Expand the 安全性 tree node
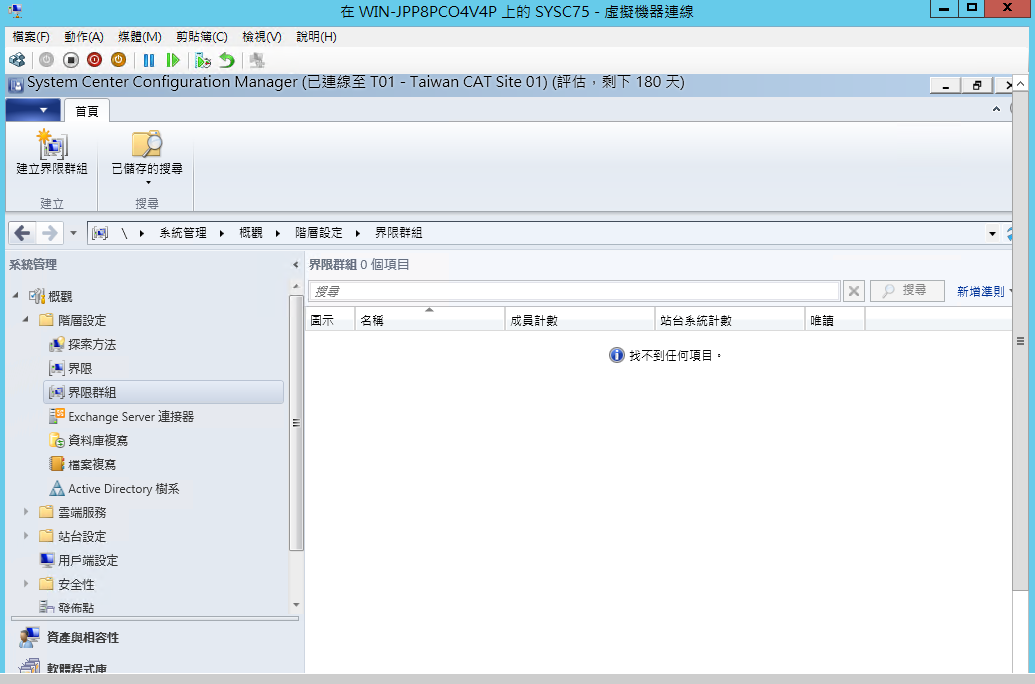The width and height of the screenshot is (1035, 684). pos(26,584)
